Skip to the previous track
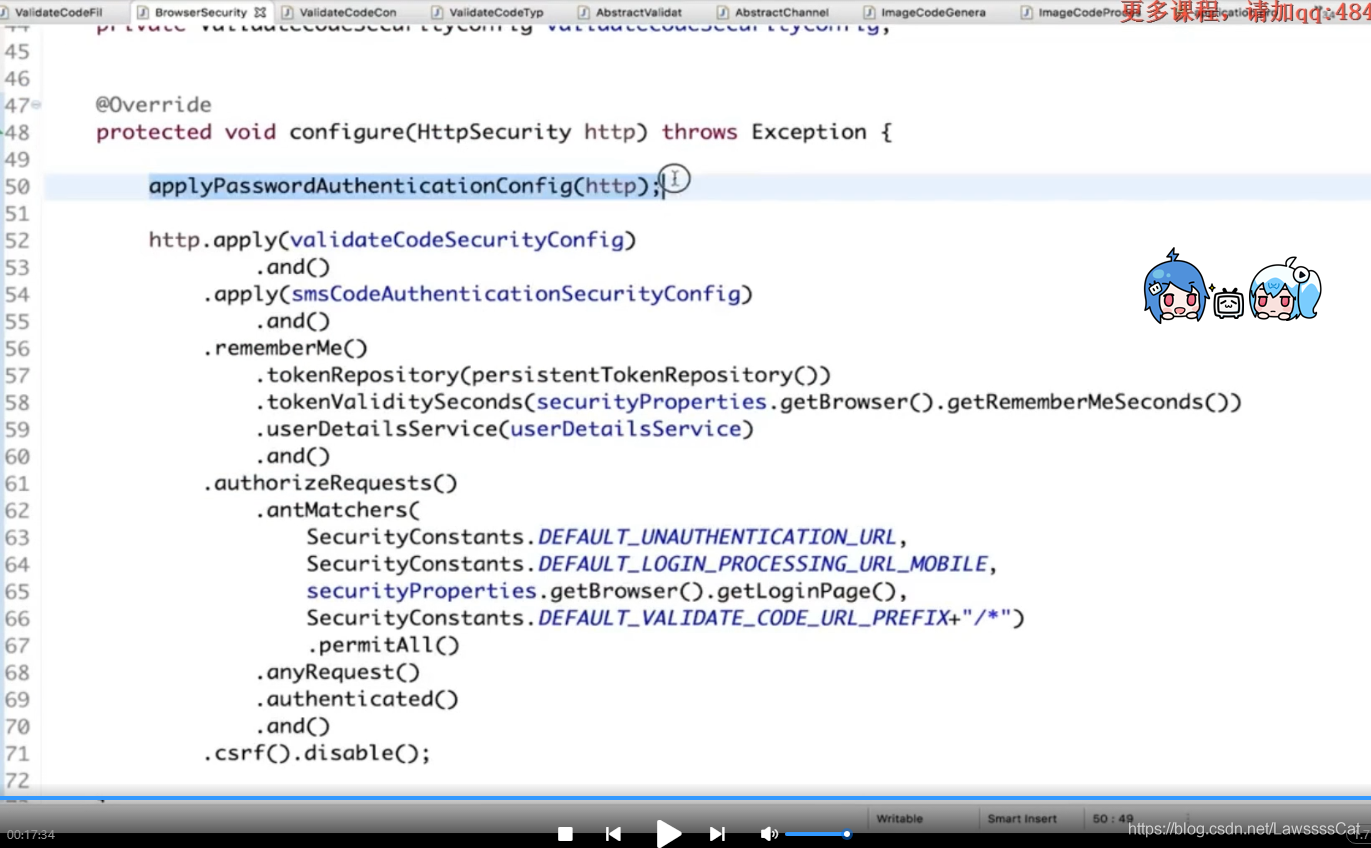 click(x=613, y=834)
